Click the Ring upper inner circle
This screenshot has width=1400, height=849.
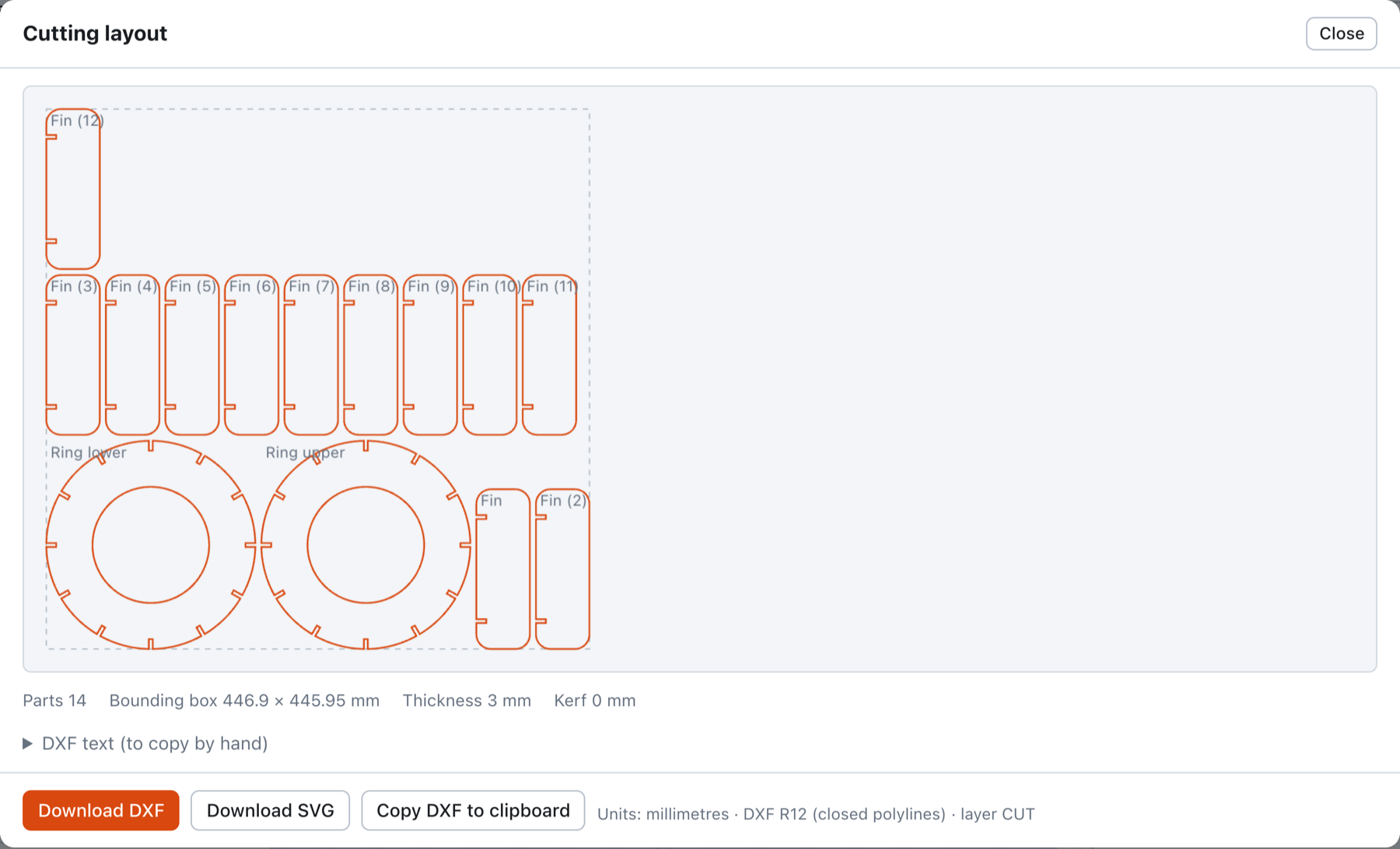click(x=366, y=545)
